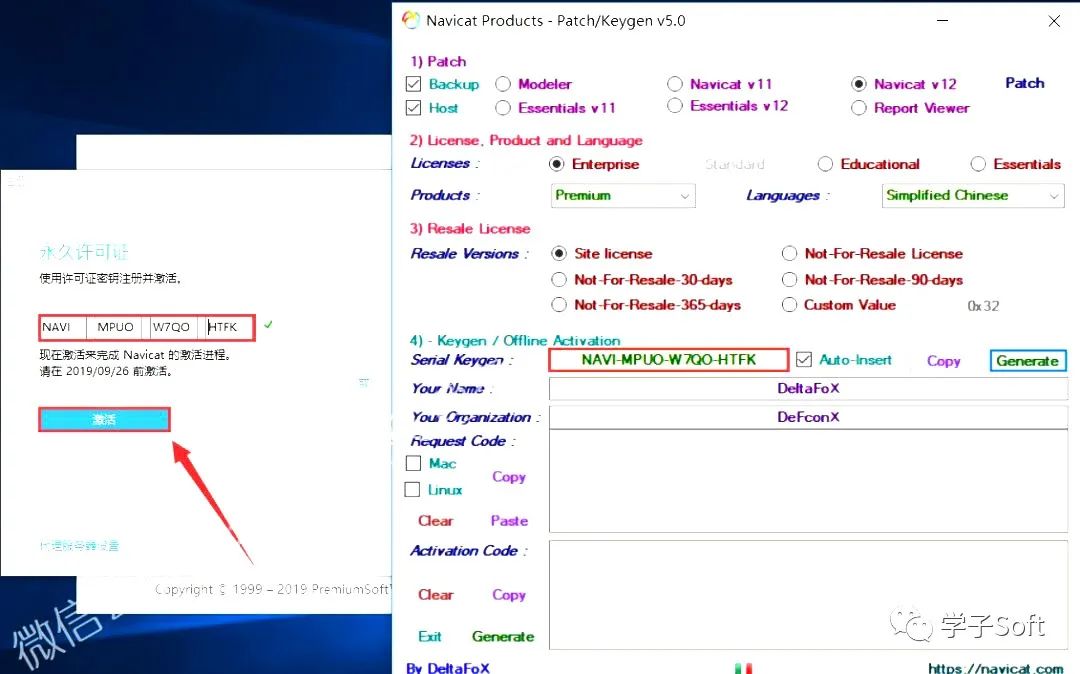Click the 0x32 custom value field
The height and width of the screenshot is (674, 1080).
983,306
